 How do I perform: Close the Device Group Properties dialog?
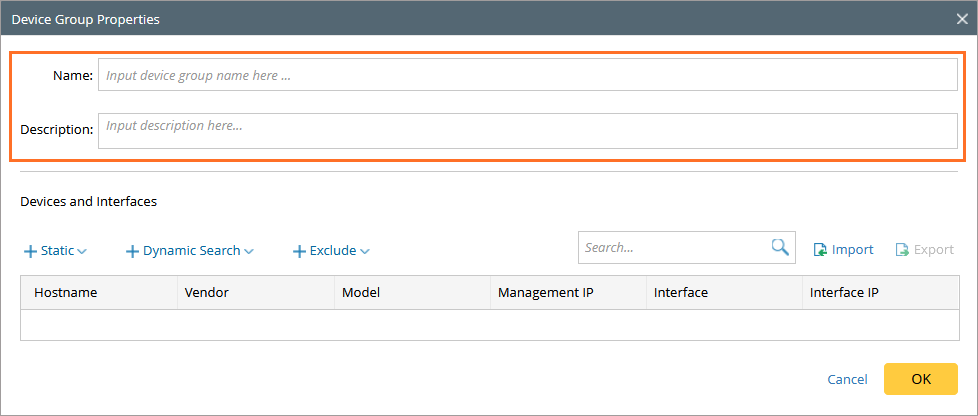pos(962,18)
